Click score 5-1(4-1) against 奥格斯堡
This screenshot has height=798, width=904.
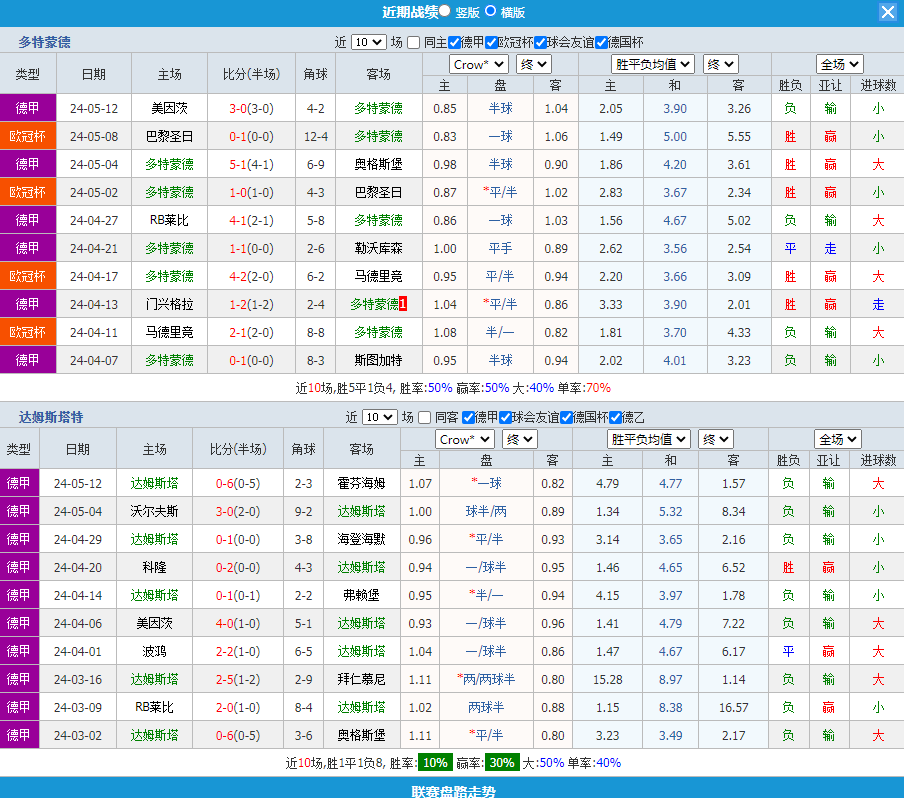(x=251, y=164)
